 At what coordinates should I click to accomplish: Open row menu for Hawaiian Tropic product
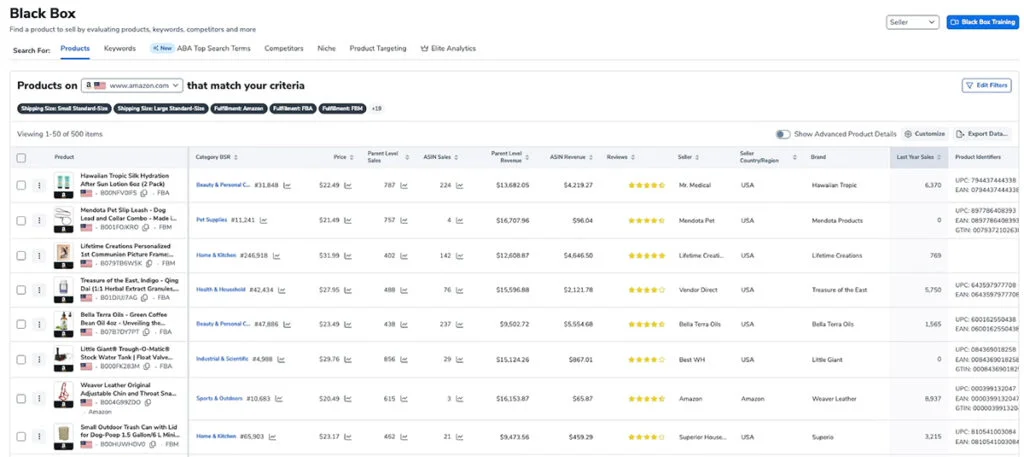39,185
